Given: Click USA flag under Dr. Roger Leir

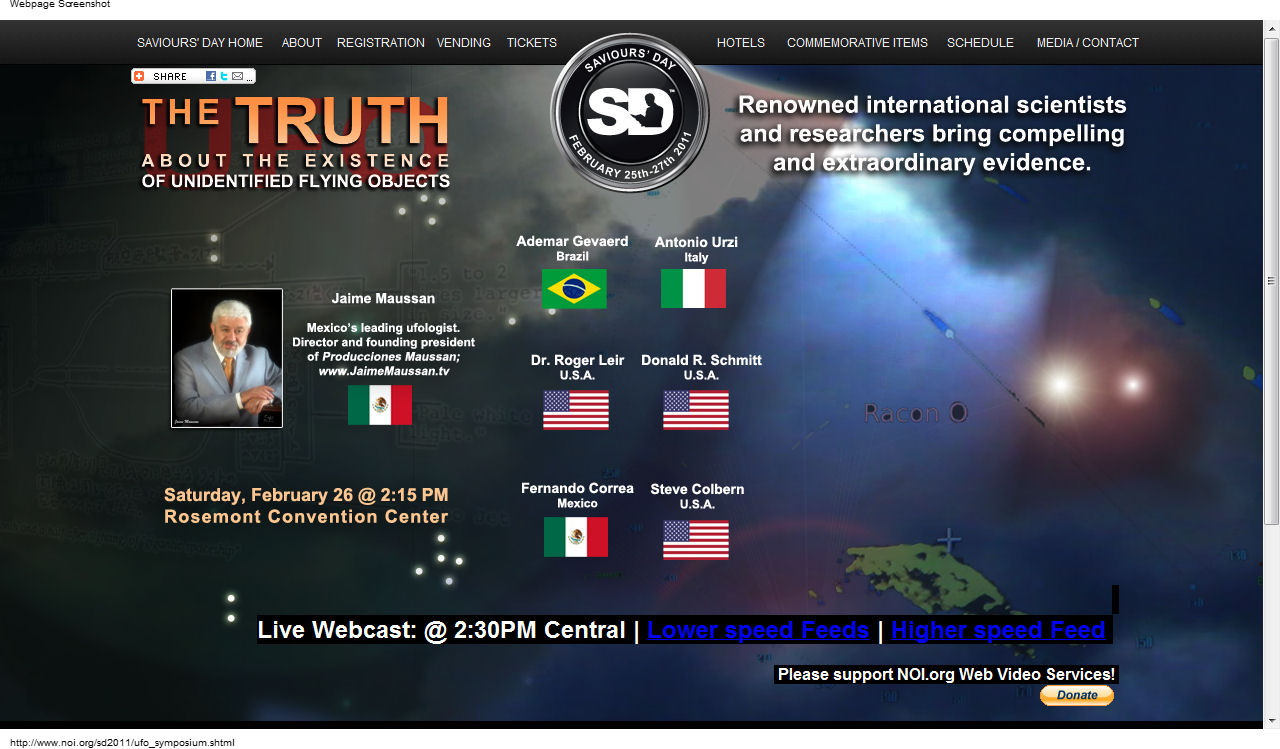Looking at the screenshot, I should tap(576, 410).
